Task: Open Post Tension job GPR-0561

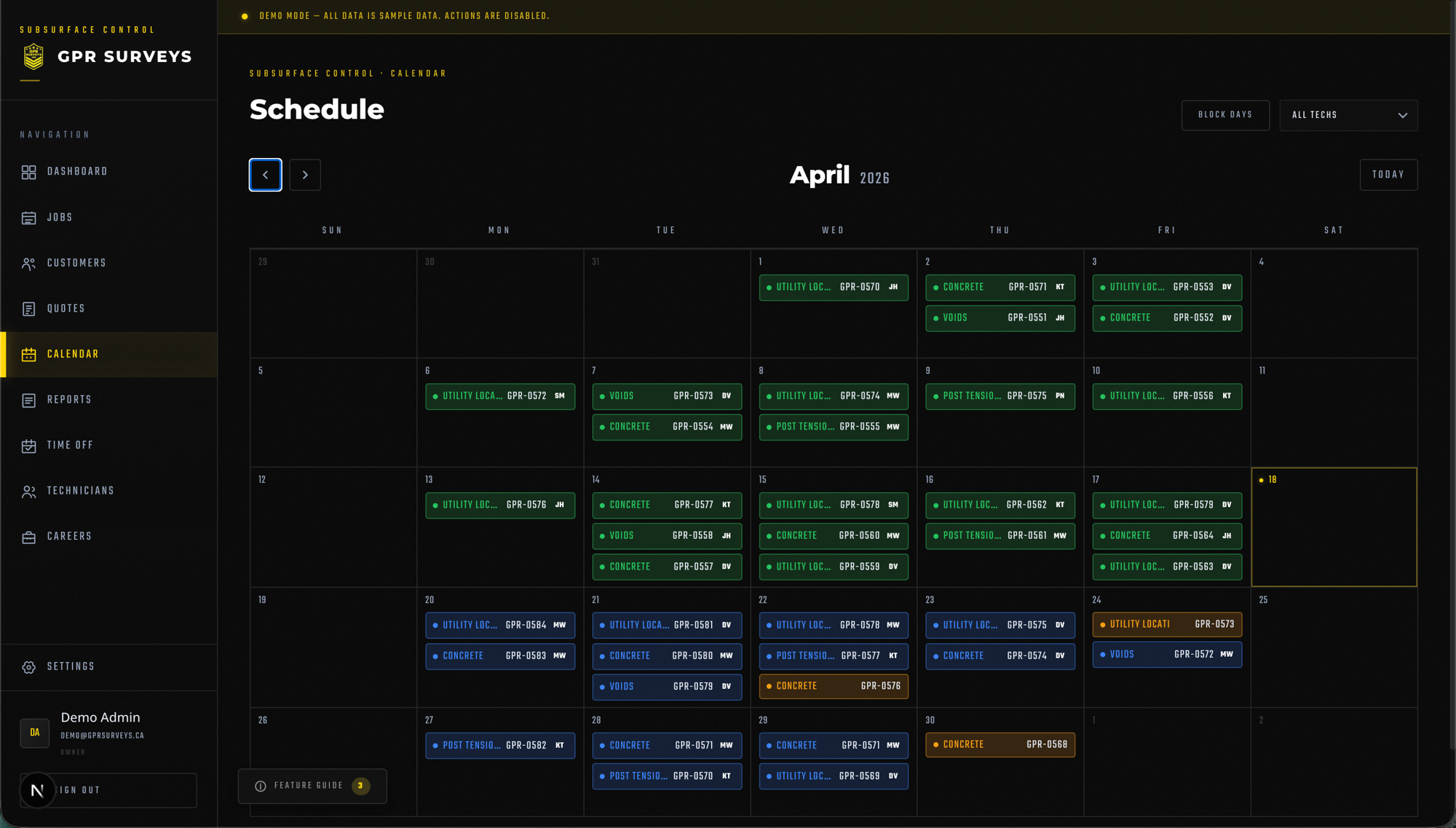Action: (1000, 536)
